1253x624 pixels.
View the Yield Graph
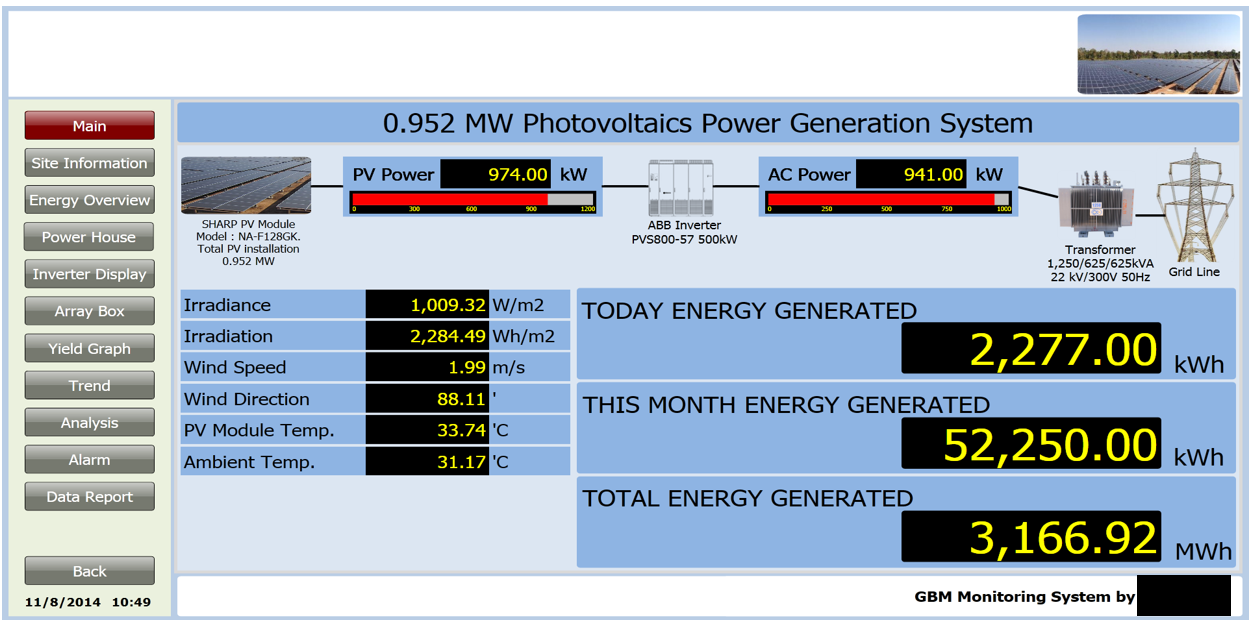[89, 349]
